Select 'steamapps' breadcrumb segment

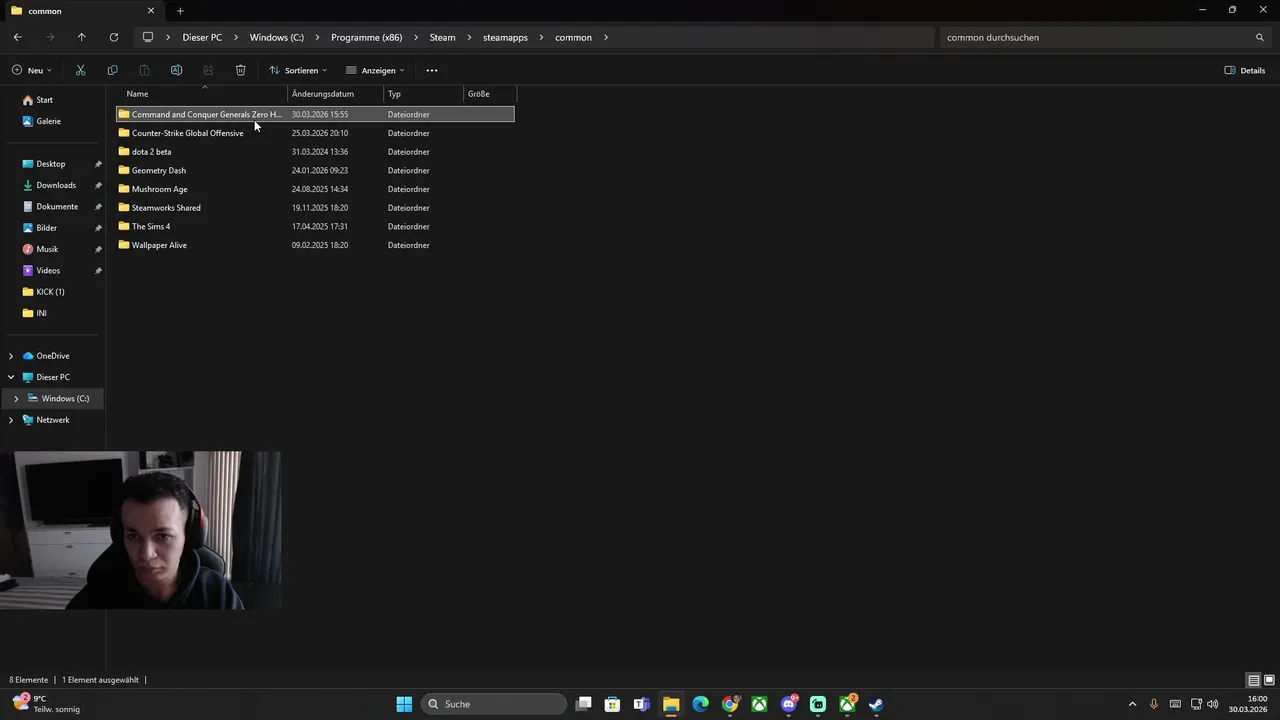click(505, 37)
